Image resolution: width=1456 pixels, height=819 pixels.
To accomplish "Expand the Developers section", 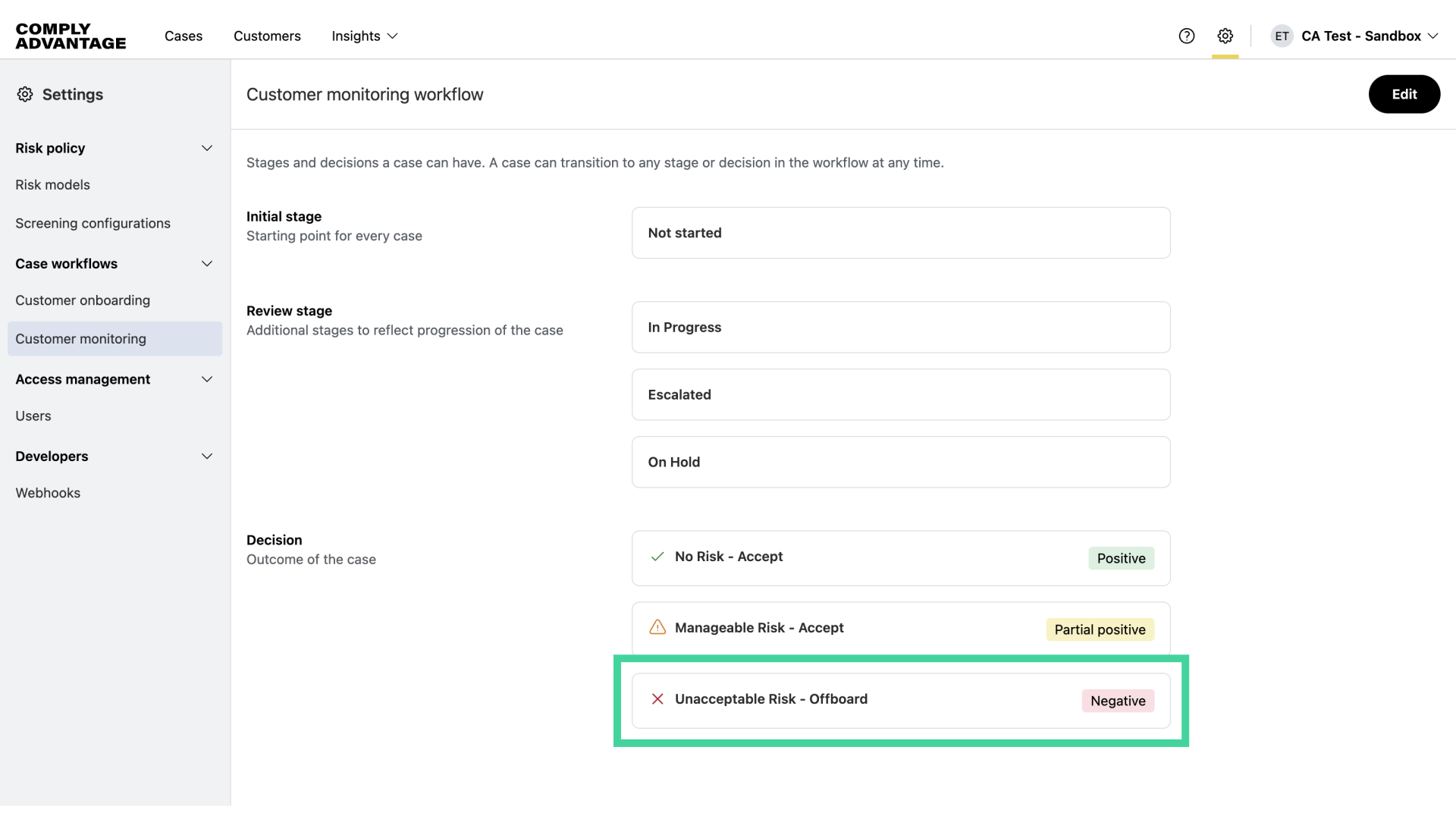I will [x=206, y=456].
